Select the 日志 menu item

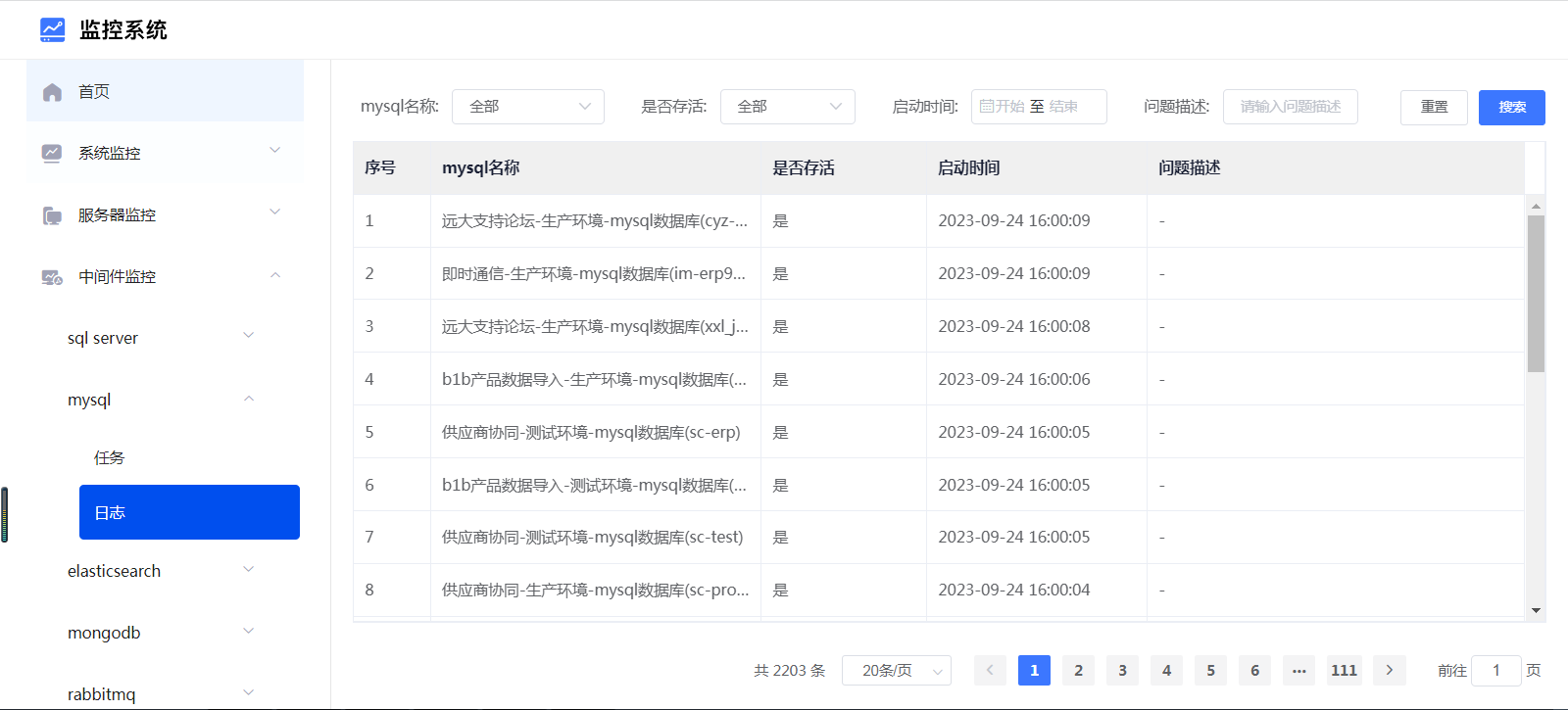click(189, 512)
